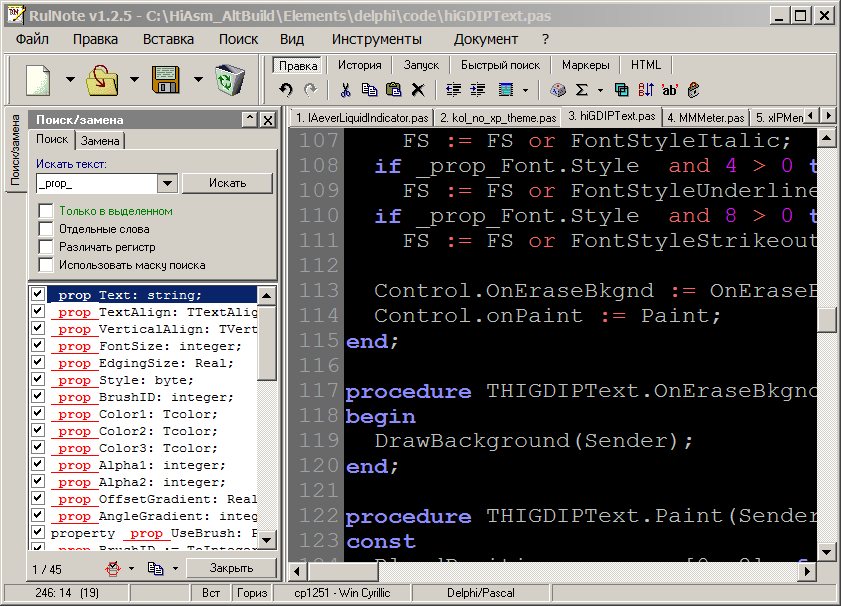Expand the Sigma dropdown arrow

[600, 90]
